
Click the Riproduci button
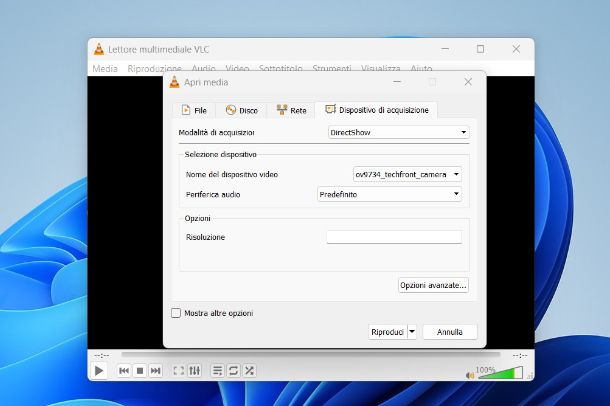(x=387, y=332)
